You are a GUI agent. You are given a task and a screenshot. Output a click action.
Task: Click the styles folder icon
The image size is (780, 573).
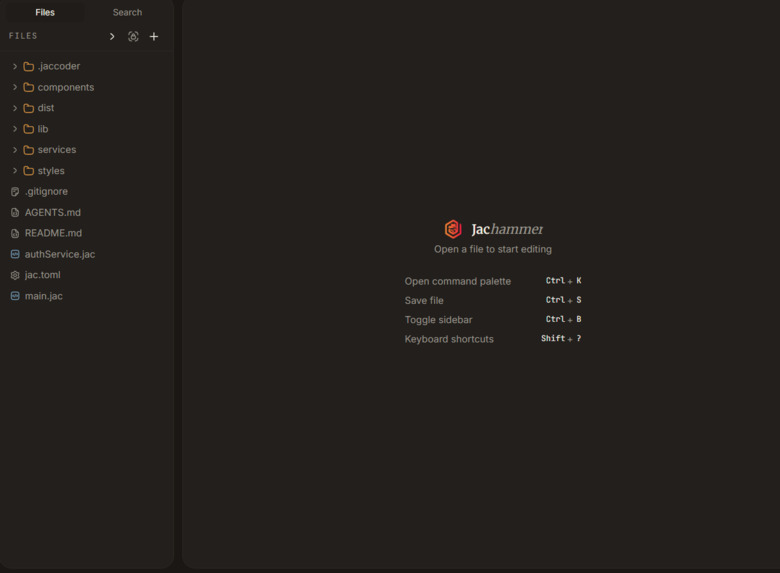(29, 171)
